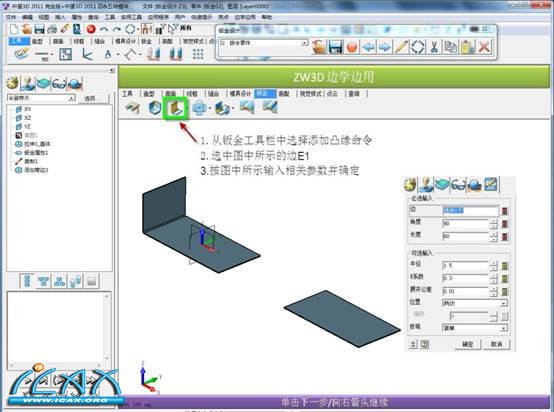Collapse dialog options with the double-chevron button

[x=413, y=344]
